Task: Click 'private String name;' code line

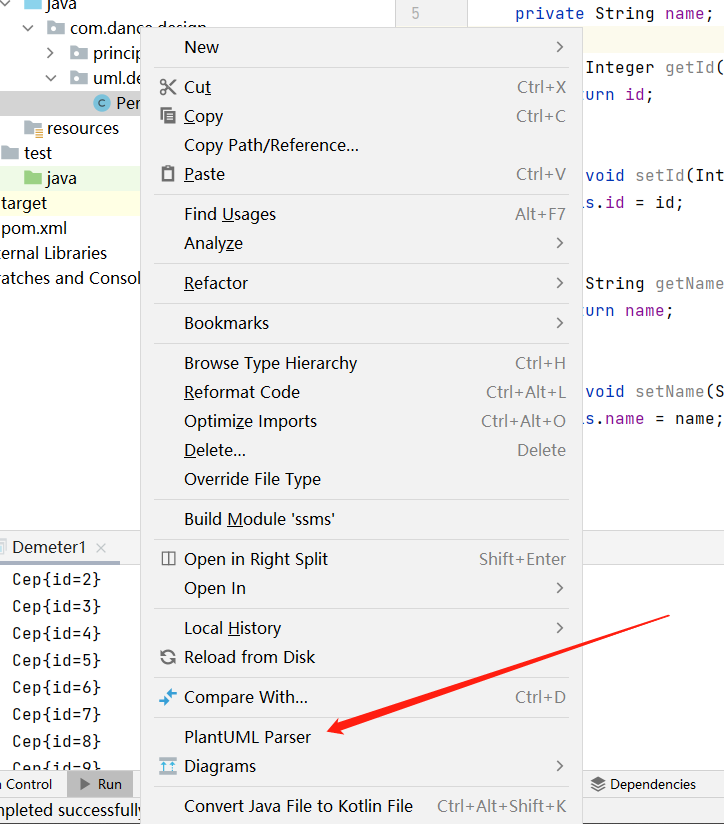Action: pos(614,13)
